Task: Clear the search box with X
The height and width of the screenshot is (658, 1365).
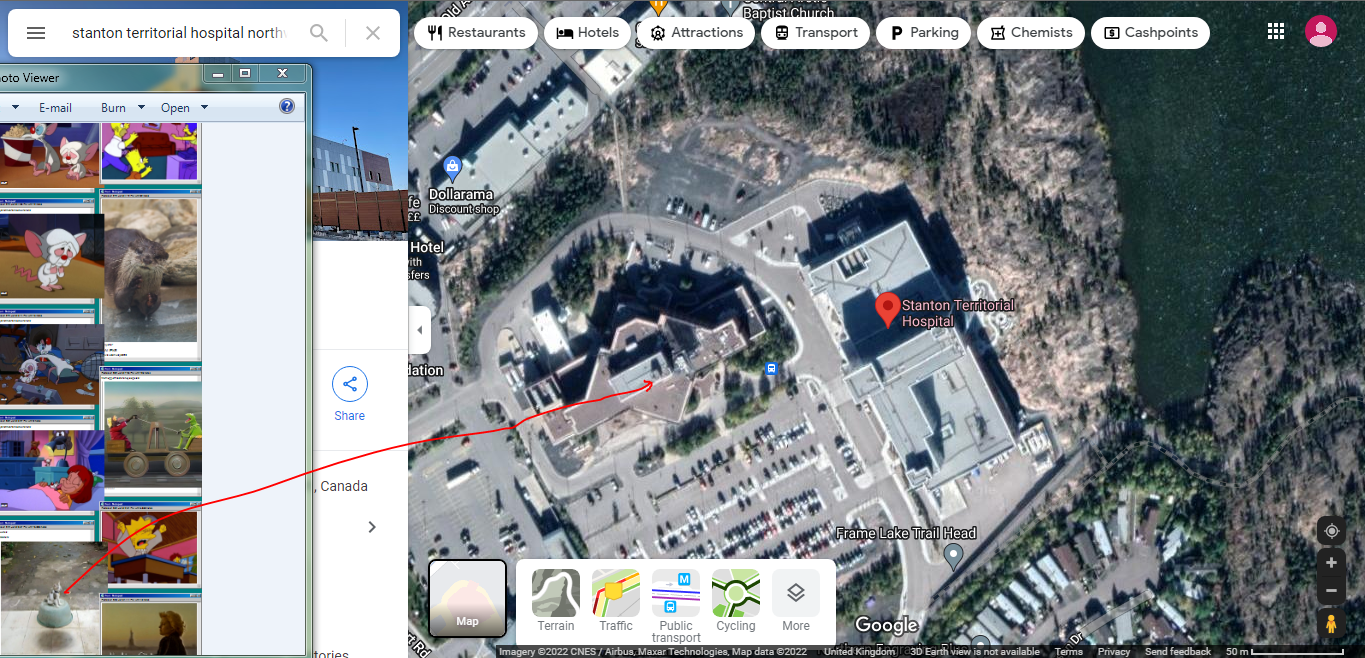Action: [373, 33]
